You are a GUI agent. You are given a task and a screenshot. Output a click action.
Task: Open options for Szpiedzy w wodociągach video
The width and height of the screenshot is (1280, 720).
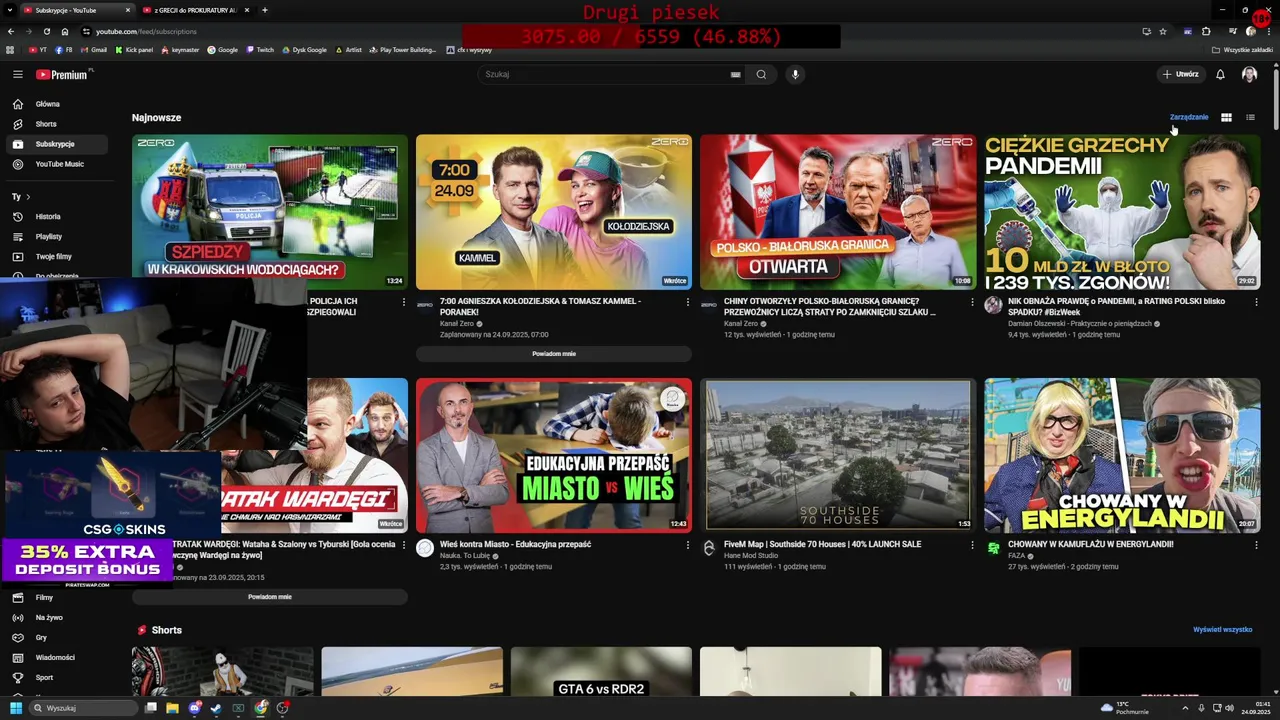(403, 302)
